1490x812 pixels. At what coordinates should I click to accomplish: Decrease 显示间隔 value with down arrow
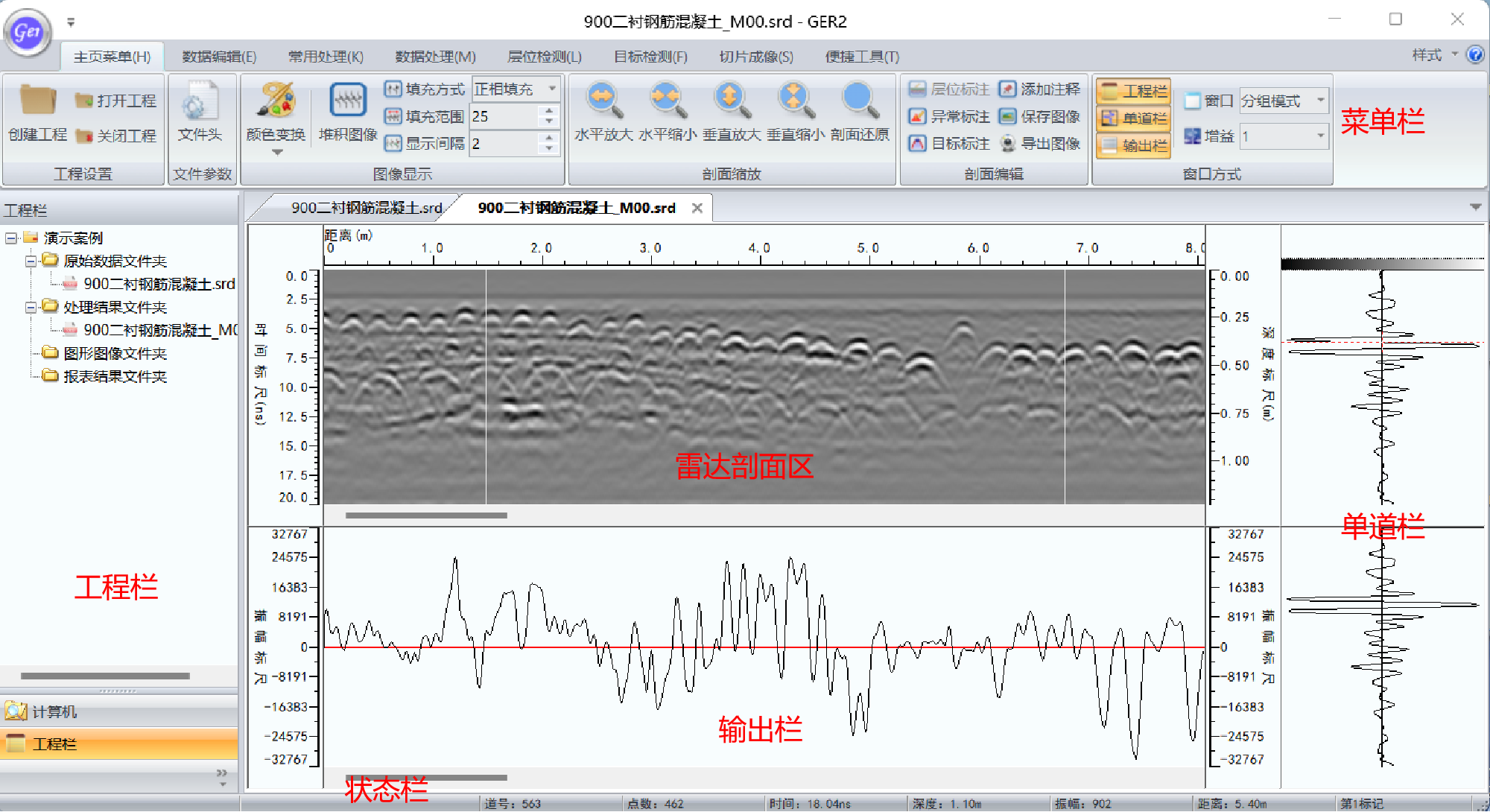coord(549,149)
